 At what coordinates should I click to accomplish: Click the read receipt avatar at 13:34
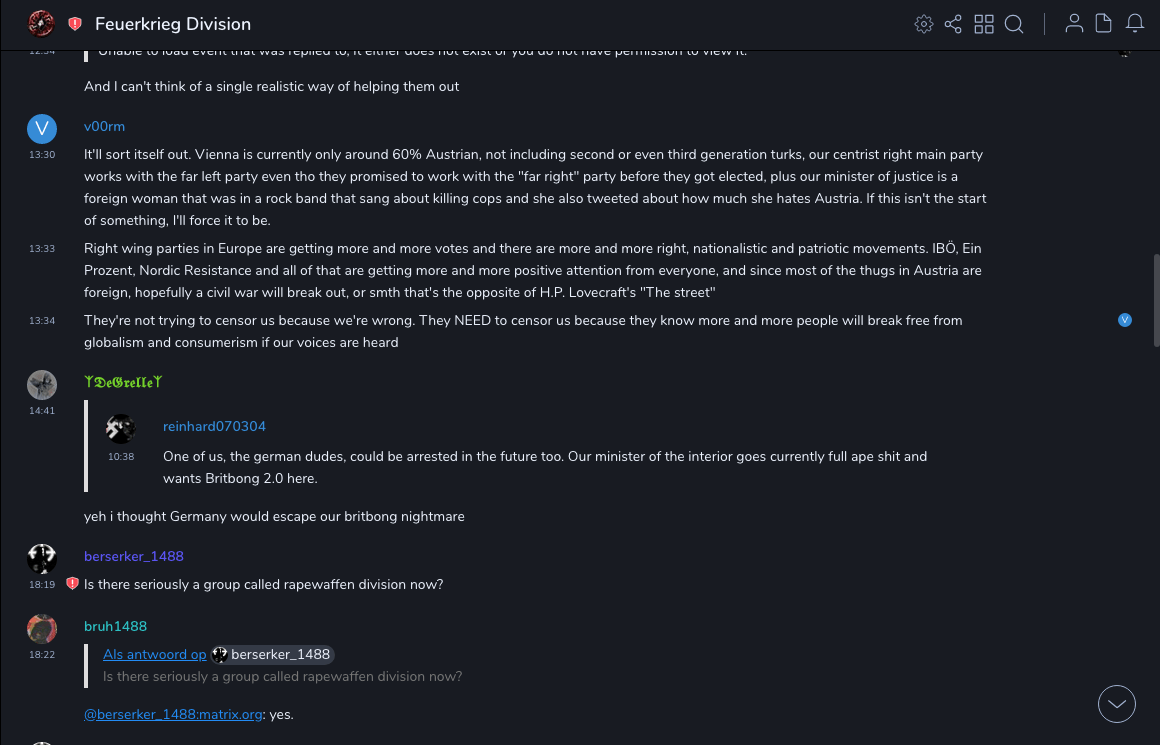1125,320
